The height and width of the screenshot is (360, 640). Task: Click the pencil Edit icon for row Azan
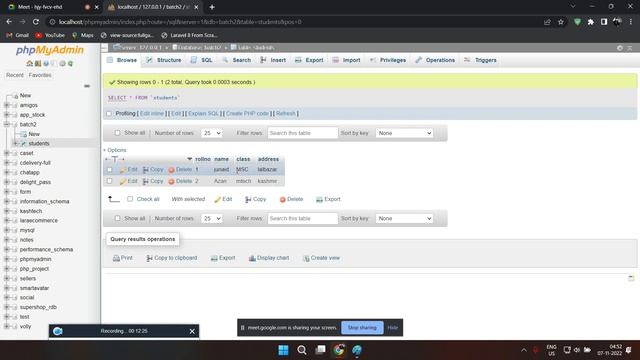[x=123, y=181]
